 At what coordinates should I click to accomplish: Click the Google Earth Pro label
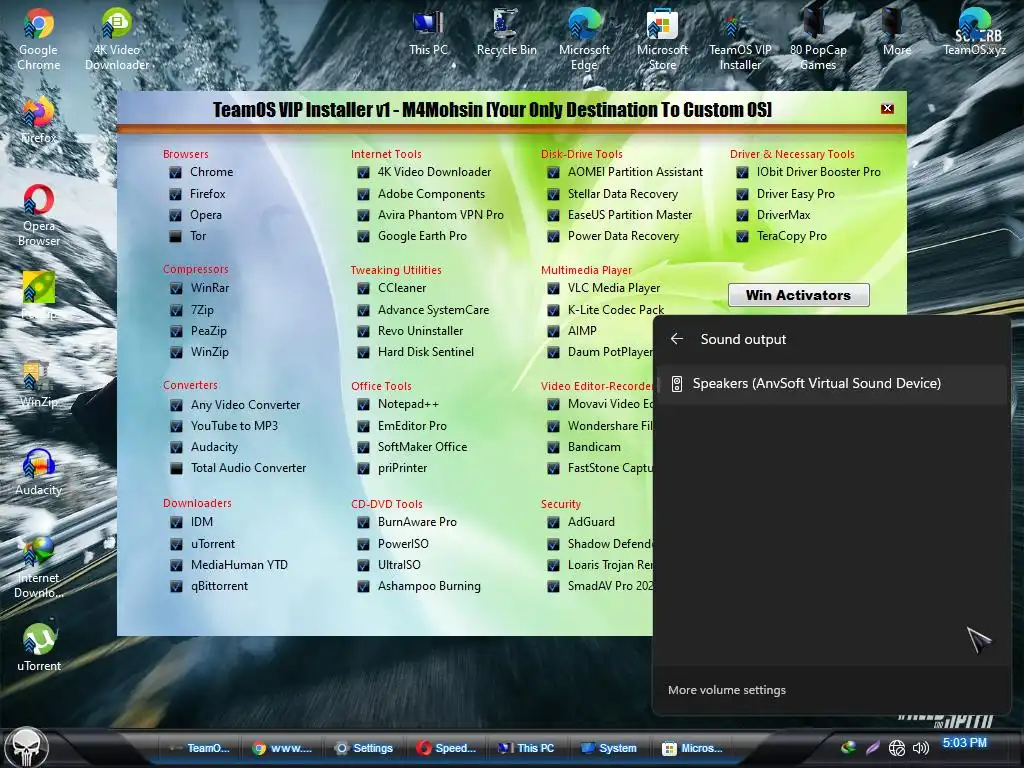(423, 236)
